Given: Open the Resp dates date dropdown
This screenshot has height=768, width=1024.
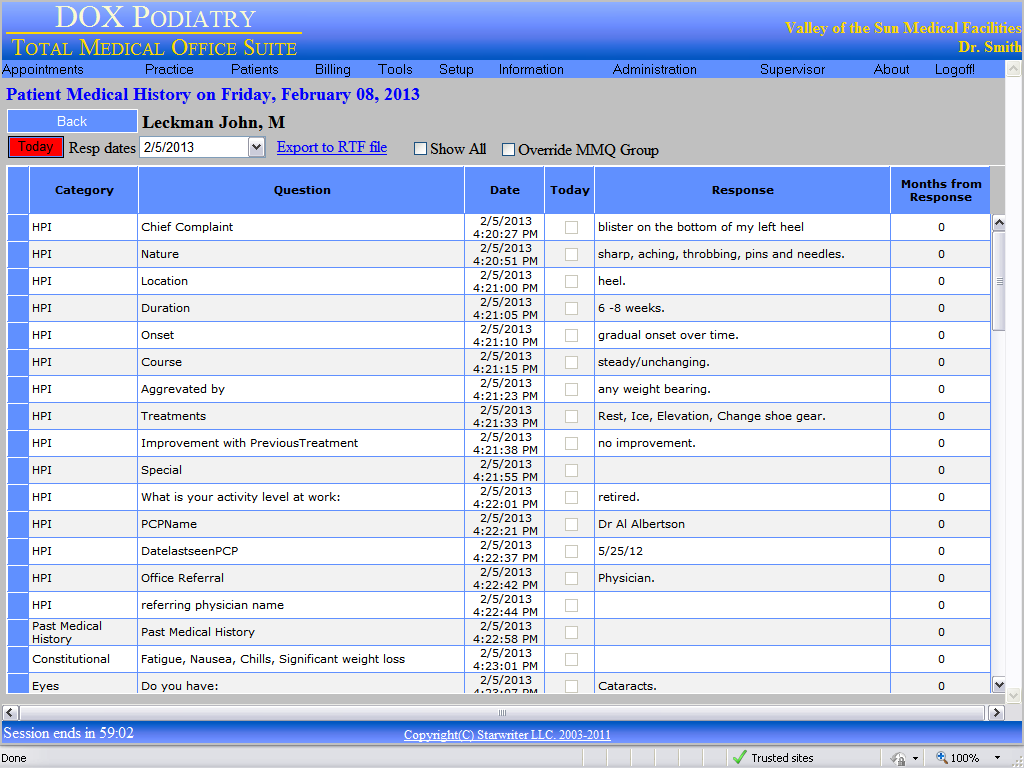Looking at the screenshot, I should pos(258,146).
